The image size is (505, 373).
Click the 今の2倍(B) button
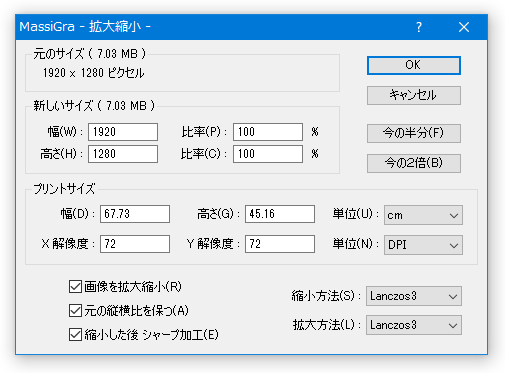414,163
